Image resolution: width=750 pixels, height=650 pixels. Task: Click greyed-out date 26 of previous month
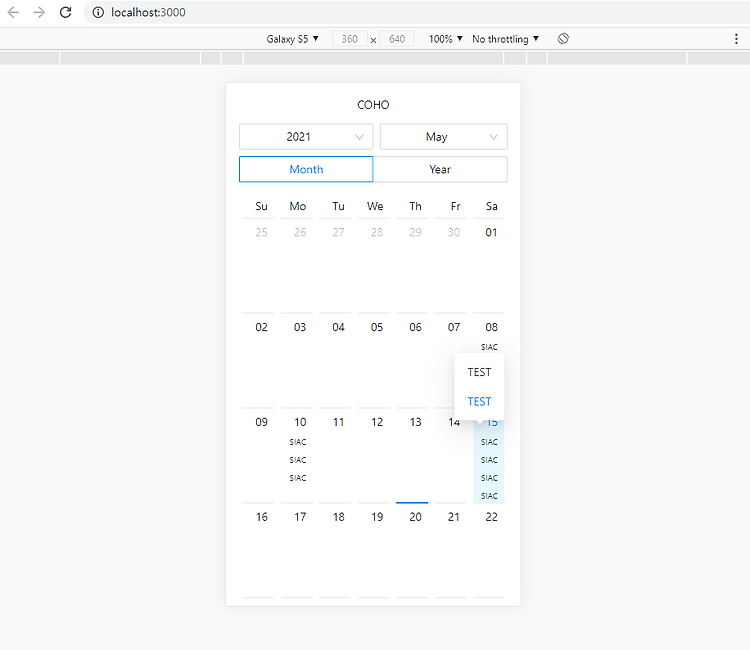click(300, 232)
